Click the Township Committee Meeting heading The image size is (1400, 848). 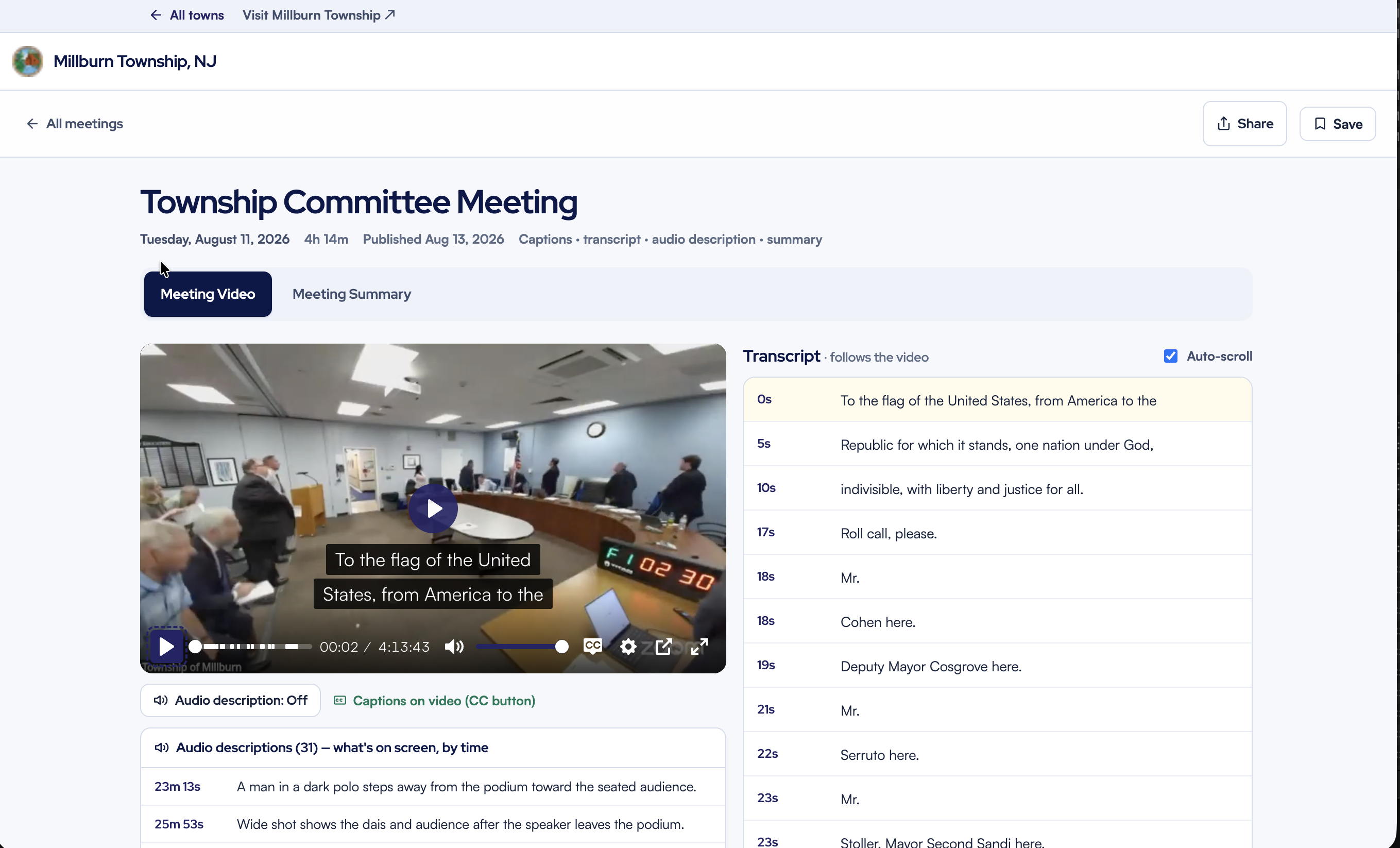coord(358,202)
